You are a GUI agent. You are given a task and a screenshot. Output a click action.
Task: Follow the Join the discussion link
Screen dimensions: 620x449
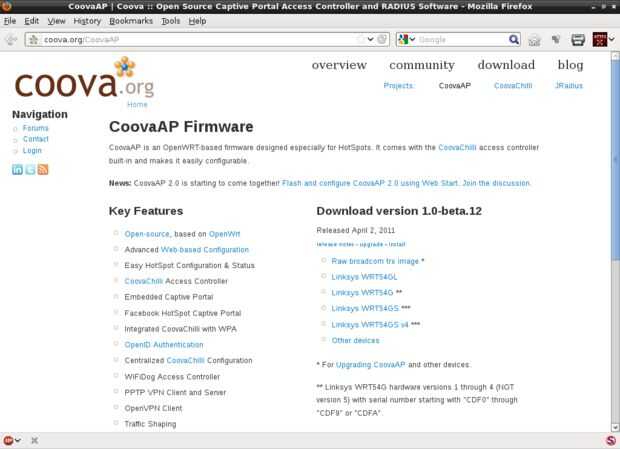coord(496,183)
